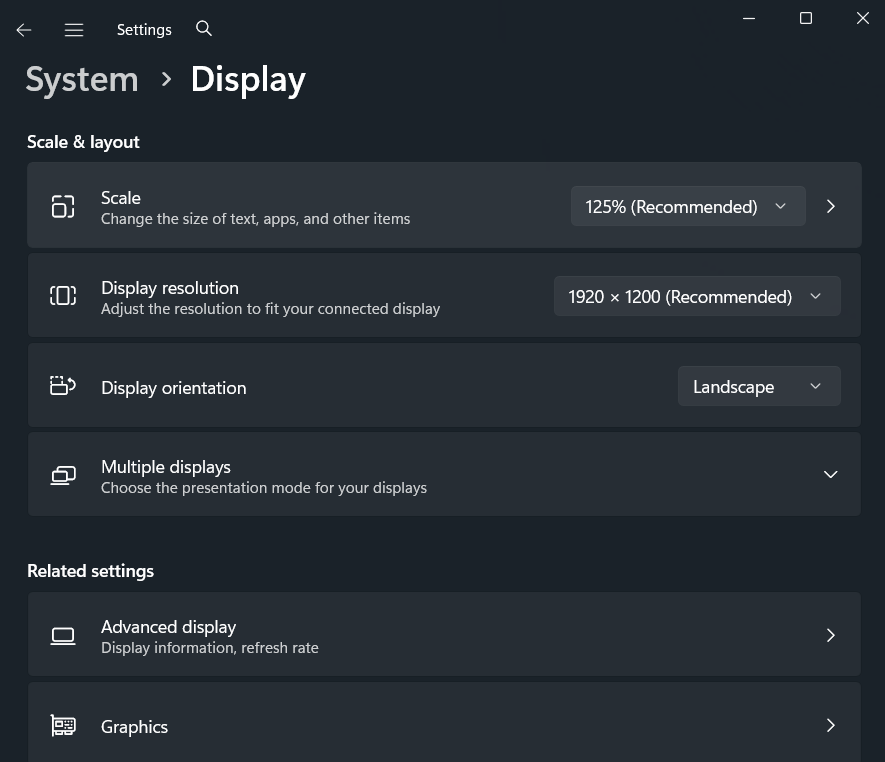The image size is (885, 762).
Task: Go back using the back arrow
Action: pos(24,30)
